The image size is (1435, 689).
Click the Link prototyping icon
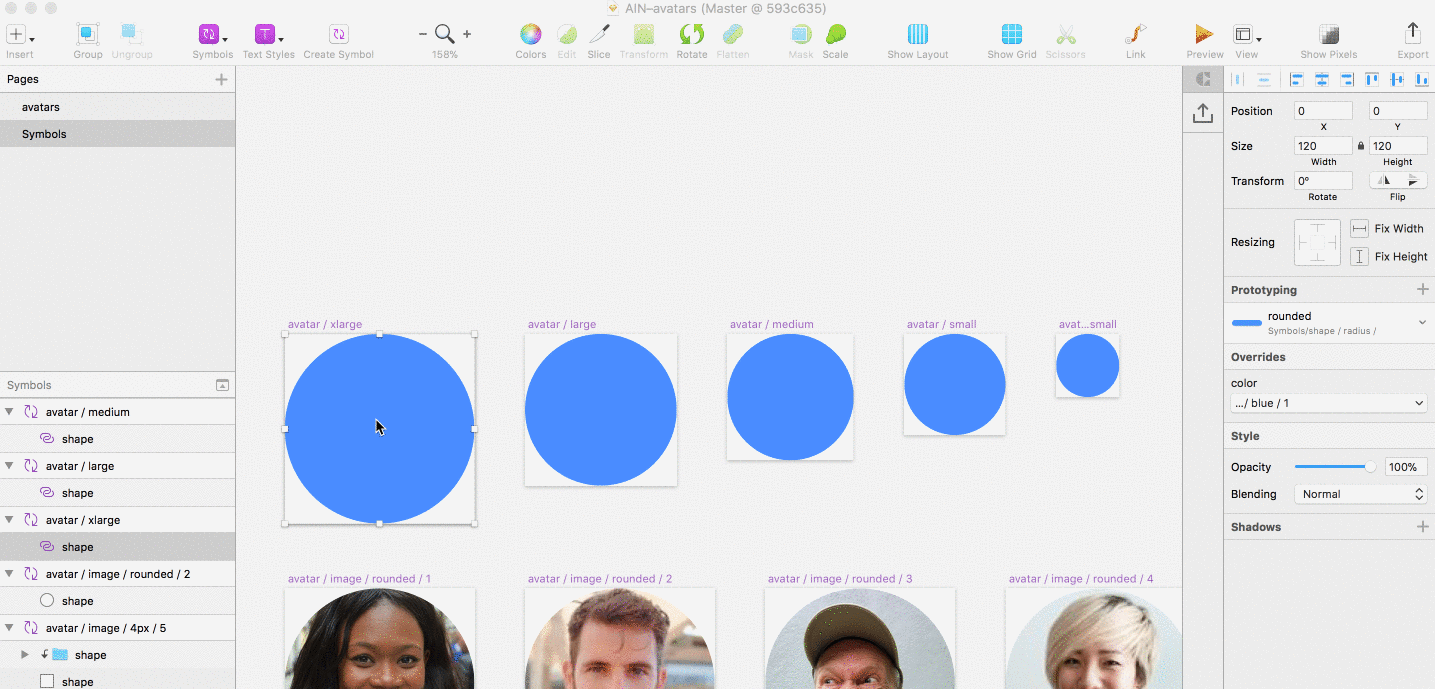coord(1135,35)
